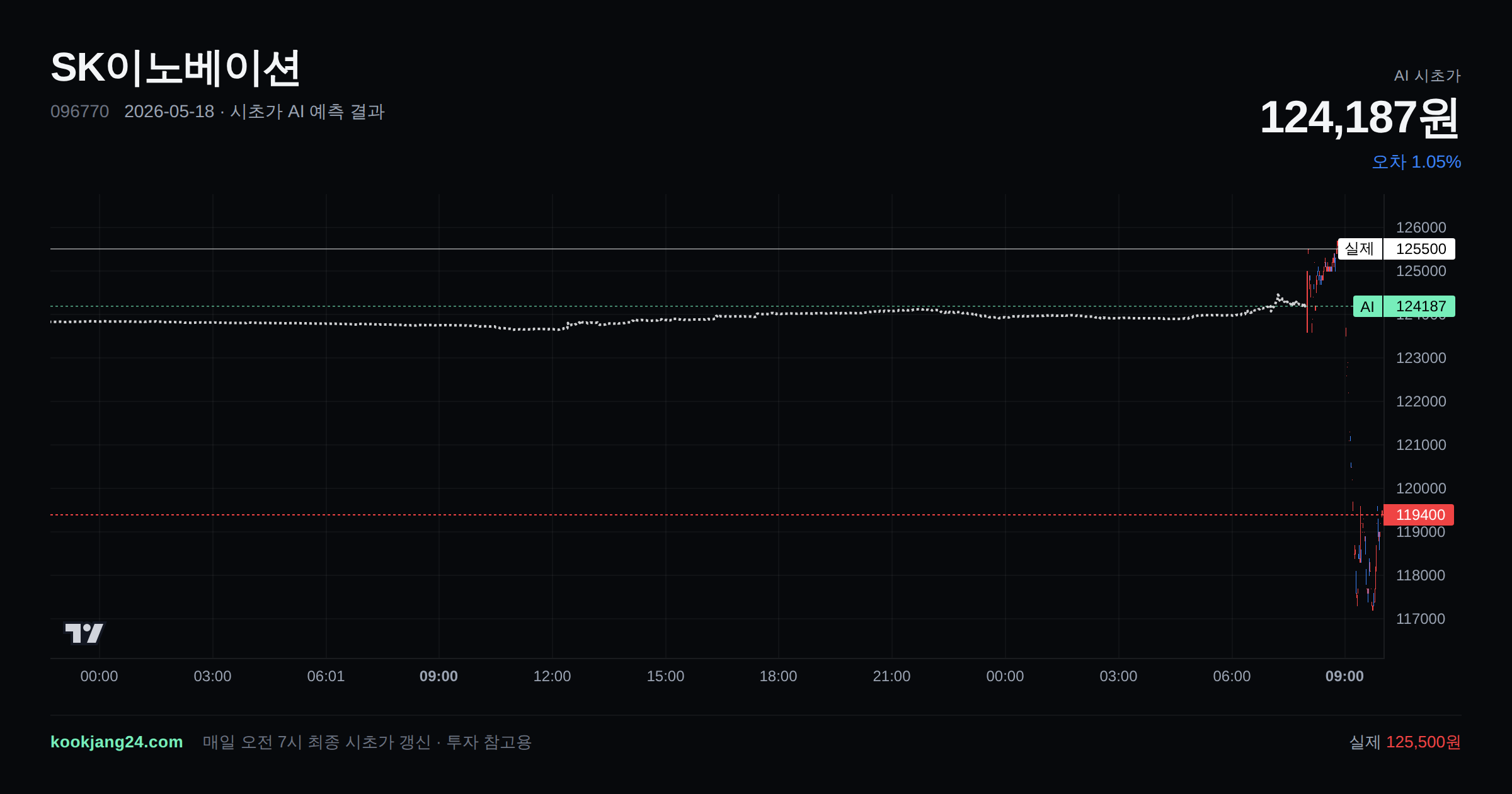Open the kookjang24.com link

point(117,742)
